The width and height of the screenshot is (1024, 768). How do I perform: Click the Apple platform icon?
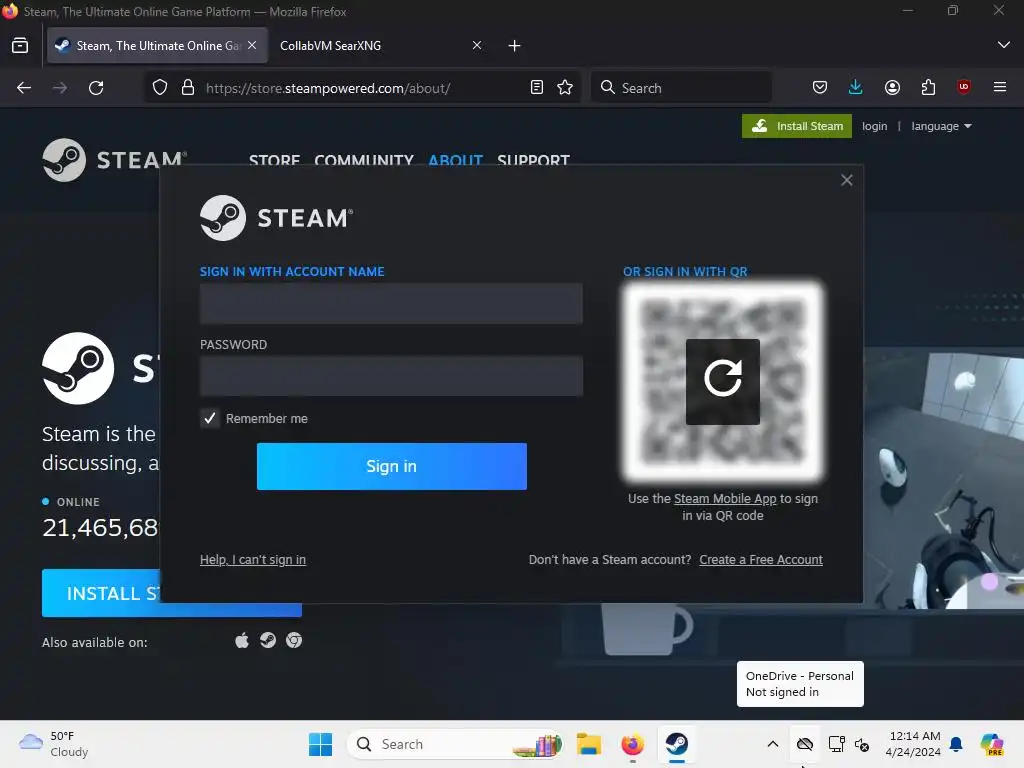(242, 641)
